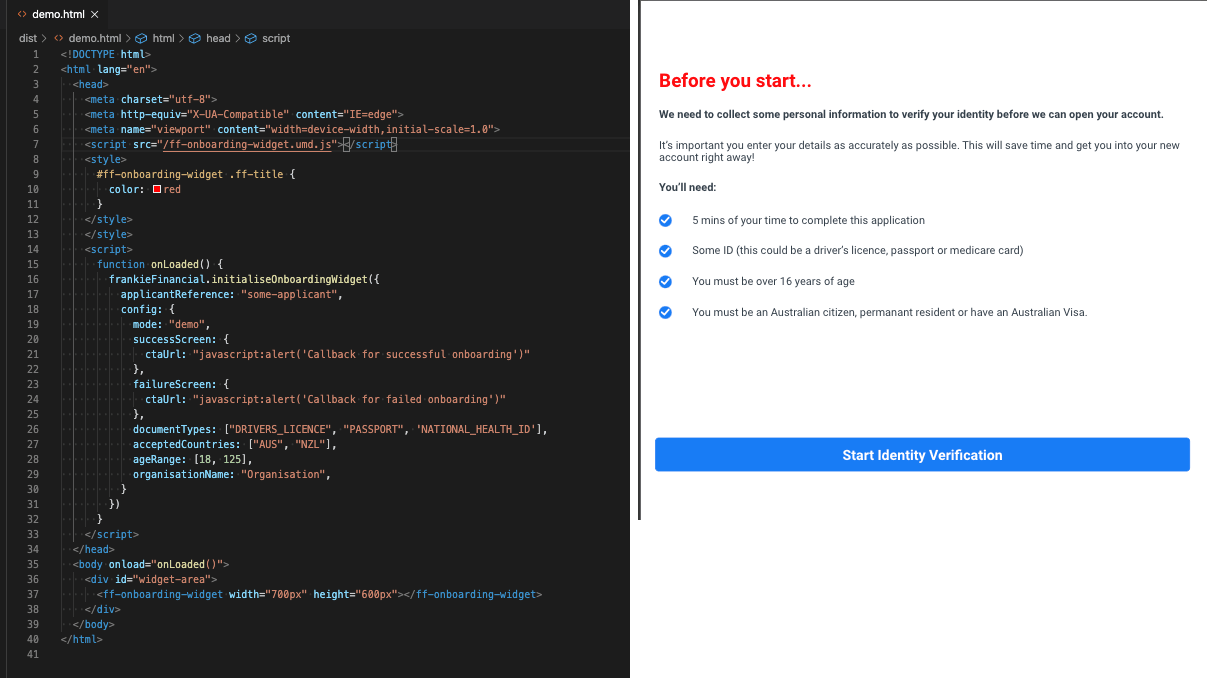Click 'head' breadcrumb segment

pyautogui.click(x=218, y=38)
